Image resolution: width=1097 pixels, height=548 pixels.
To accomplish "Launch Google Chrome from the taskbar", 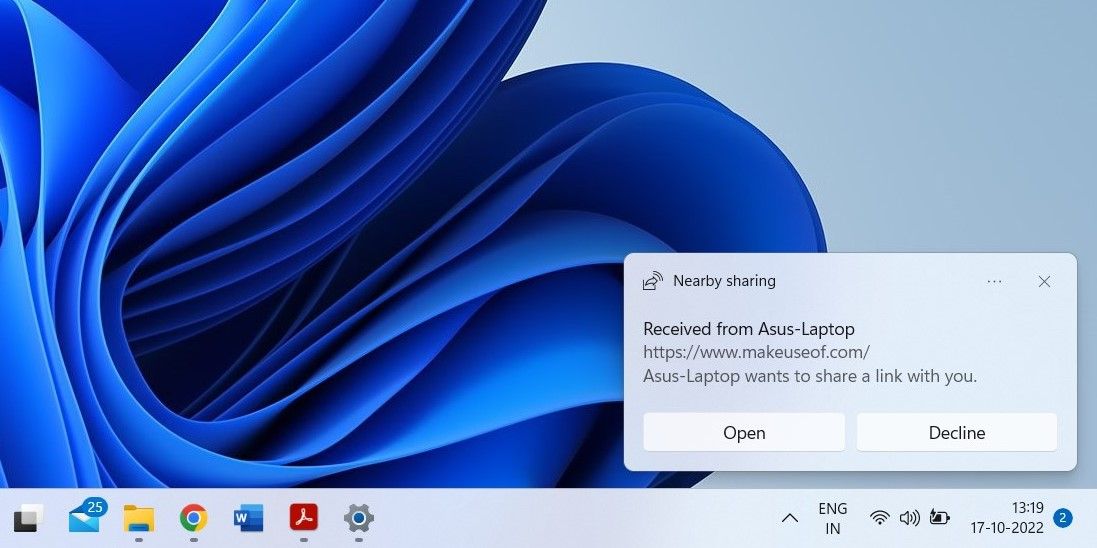I will 193,518.
